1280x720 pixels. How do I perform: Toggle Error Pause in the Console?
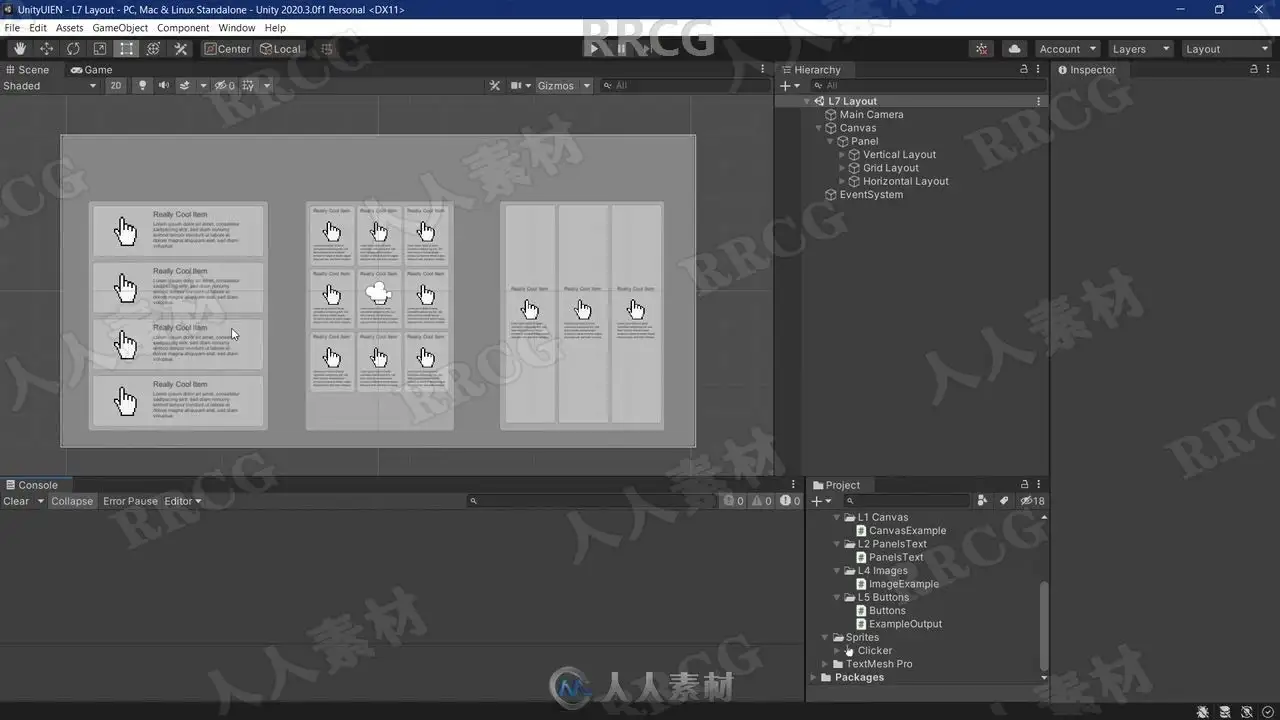130,501
